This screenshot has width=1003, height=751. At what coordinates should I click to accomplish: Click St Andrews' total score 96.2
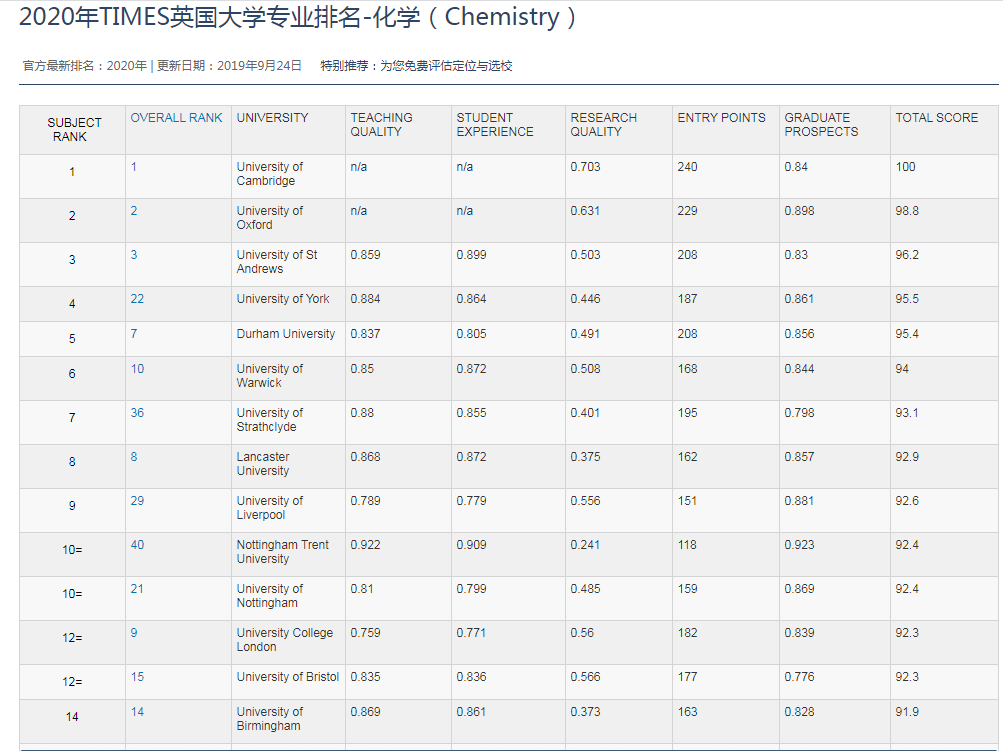coord(907,255)
